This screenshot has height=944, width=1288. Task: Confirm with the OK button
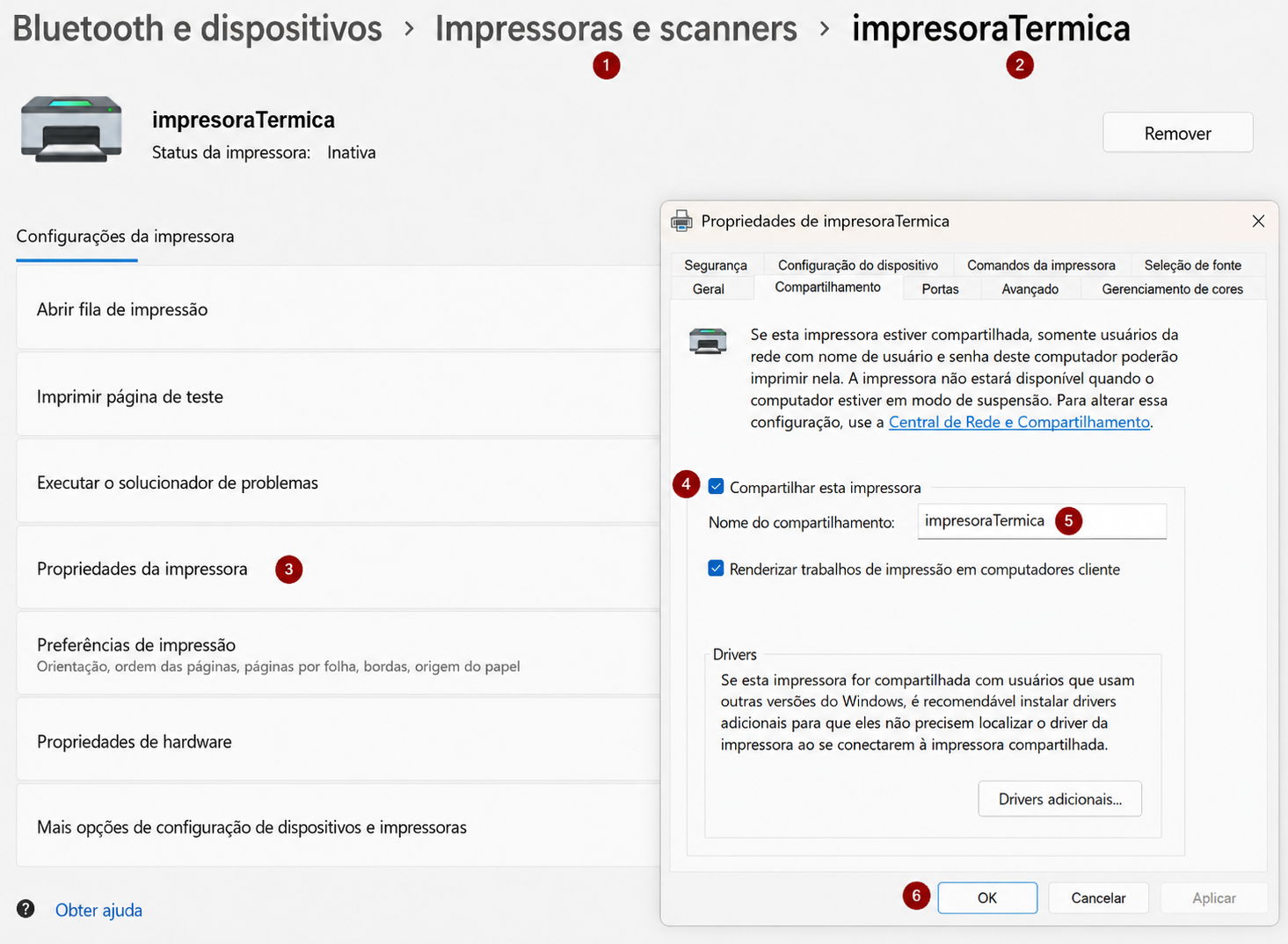point(987,897)
